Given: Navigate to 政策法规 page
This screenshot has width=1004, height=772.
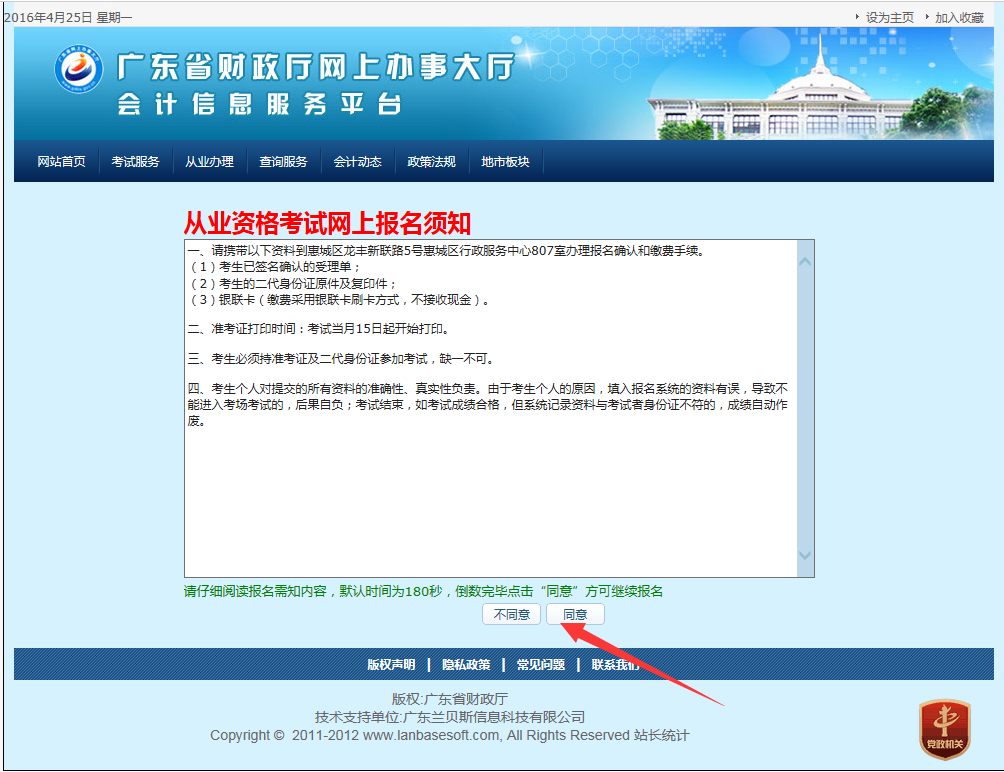Looking at the screenshot, I should [431, 162].
